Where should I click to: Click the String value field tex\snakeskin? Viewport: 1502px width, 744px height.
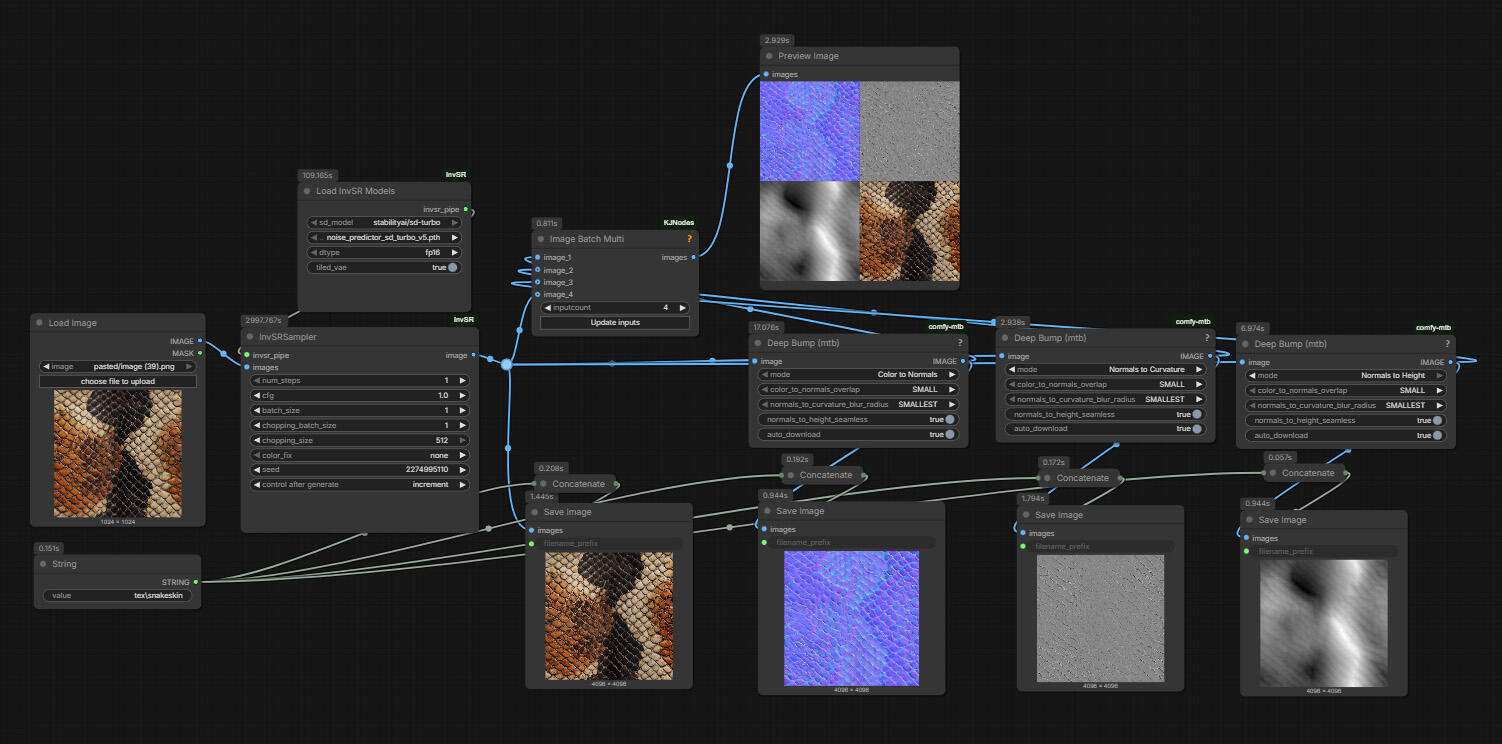pos(117,596)
